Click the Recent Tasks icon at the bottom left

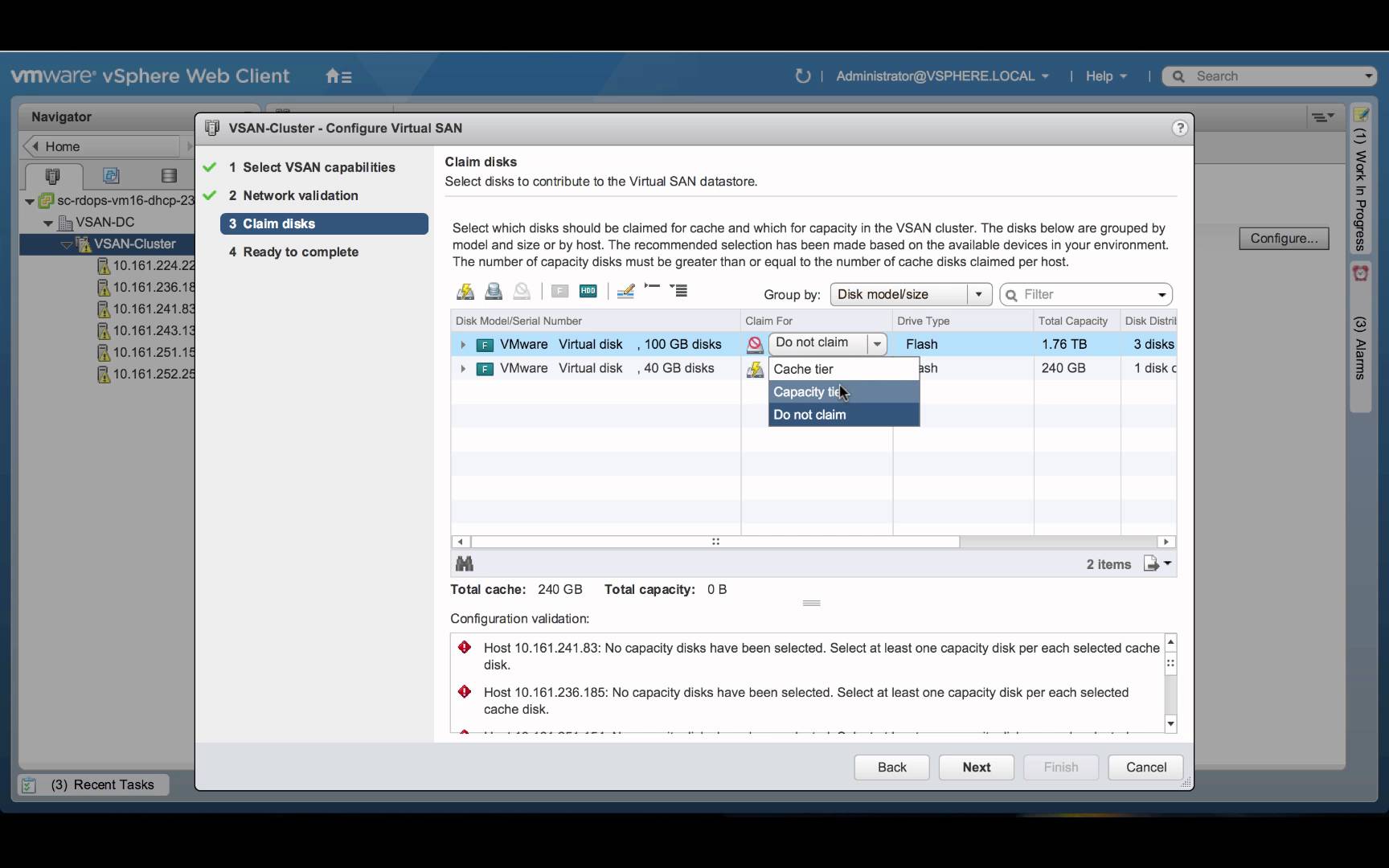click(x=29, y=785)
